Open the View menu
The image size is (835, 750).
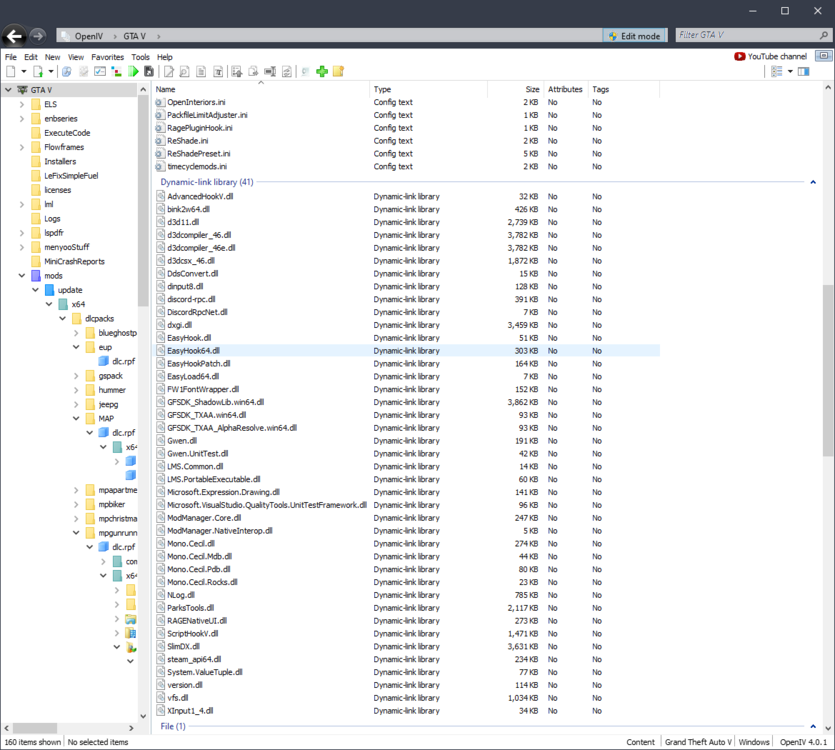click(76, 57)
